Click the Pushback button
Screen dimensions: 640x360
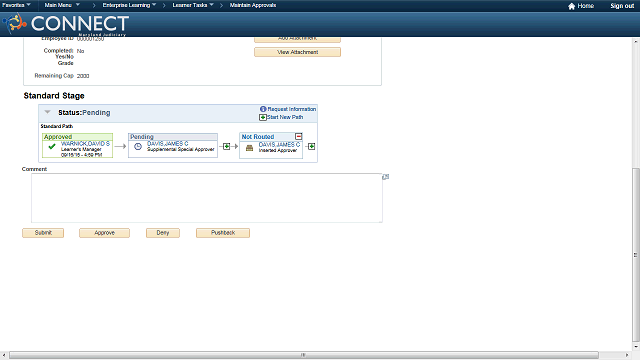click(223, 233)
